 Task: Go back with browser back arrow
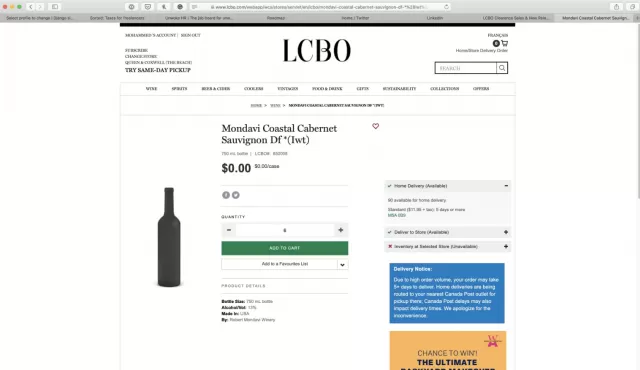point(31,7)
